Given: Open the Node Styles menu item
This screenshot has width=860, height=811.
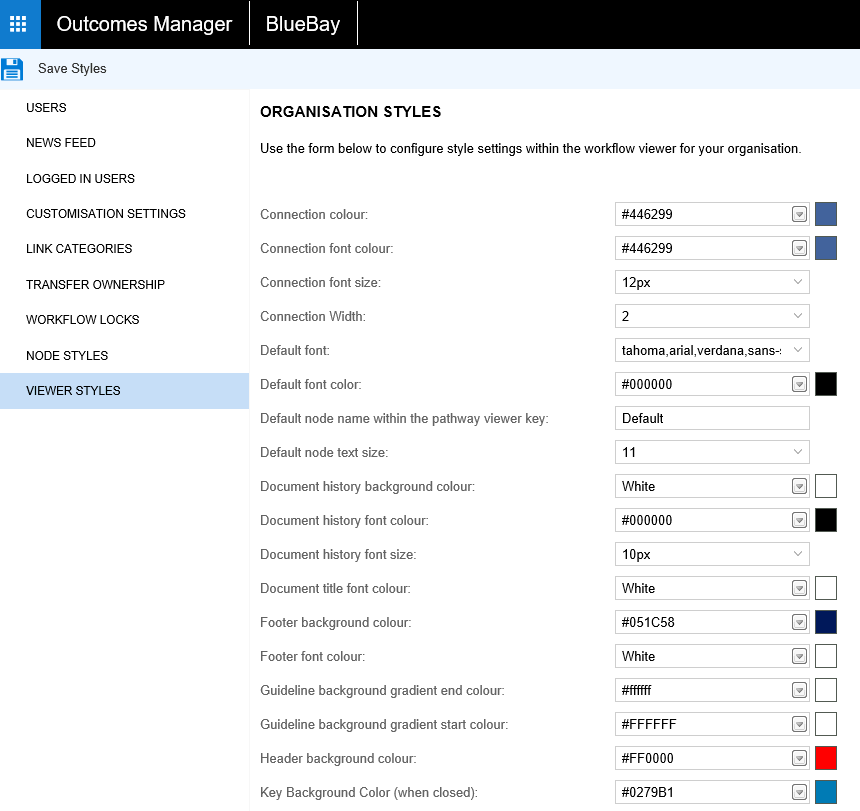Looking at the screenshot, I should click(x=67, y=355).
